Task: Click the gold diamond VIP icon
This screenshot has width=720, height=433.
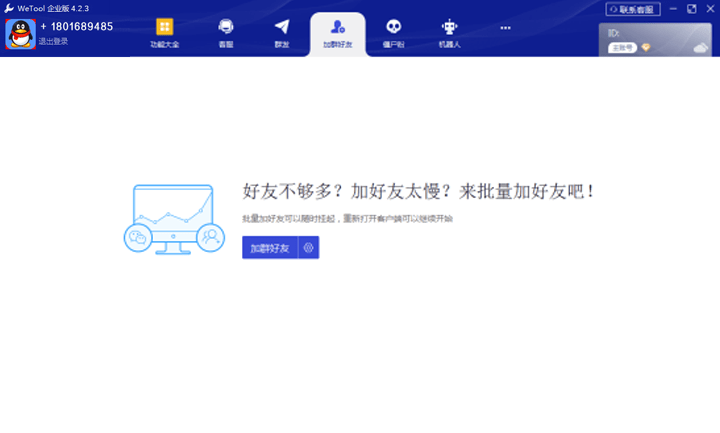Action: point(646,47)
